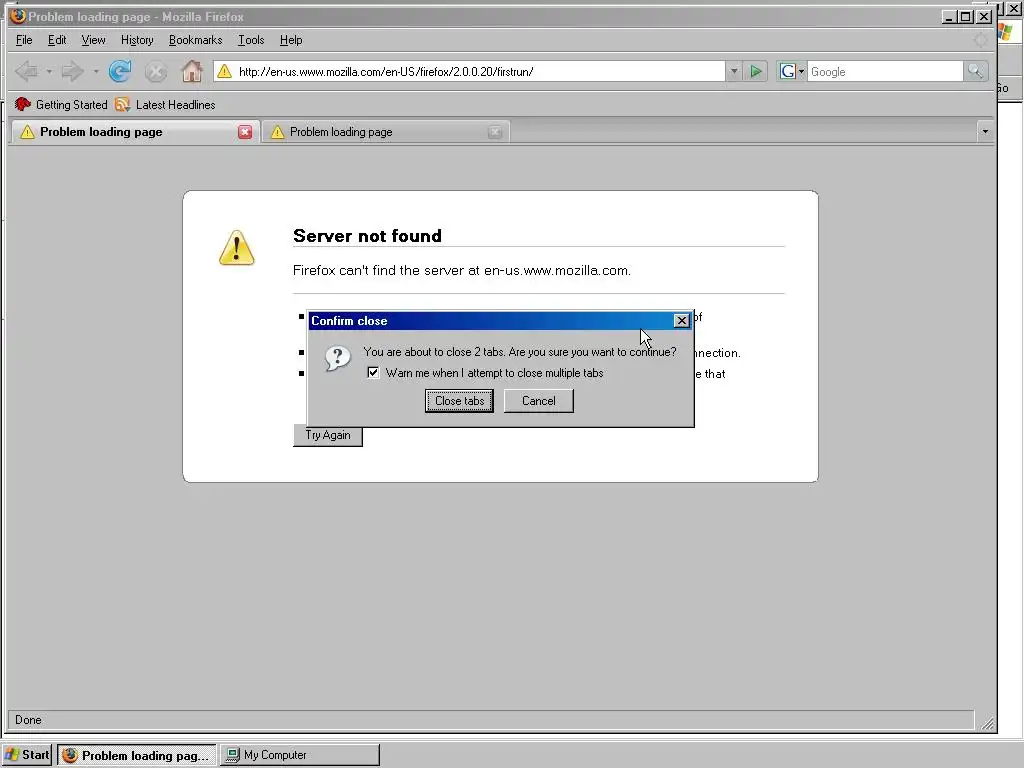Click the search magnifier icon

click(975, 71)
